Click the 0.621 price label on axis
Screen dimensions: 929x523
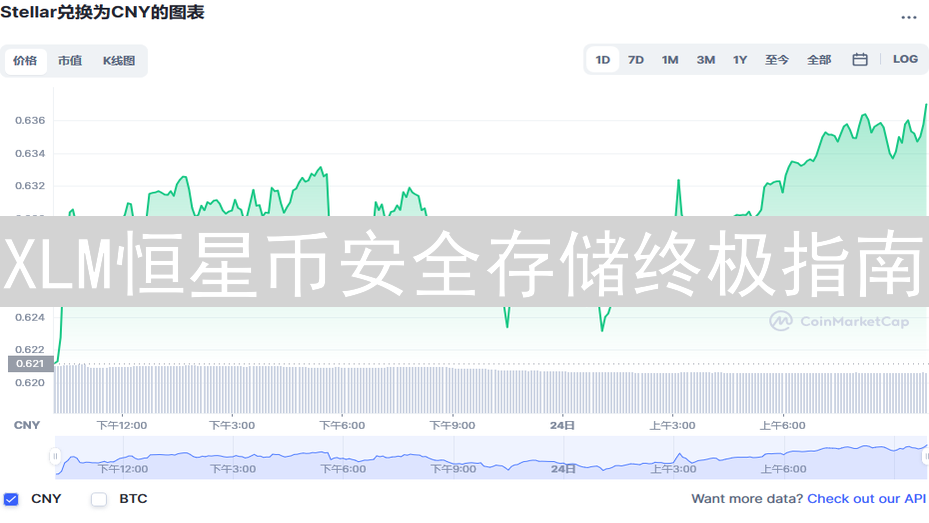click(30, 364)
